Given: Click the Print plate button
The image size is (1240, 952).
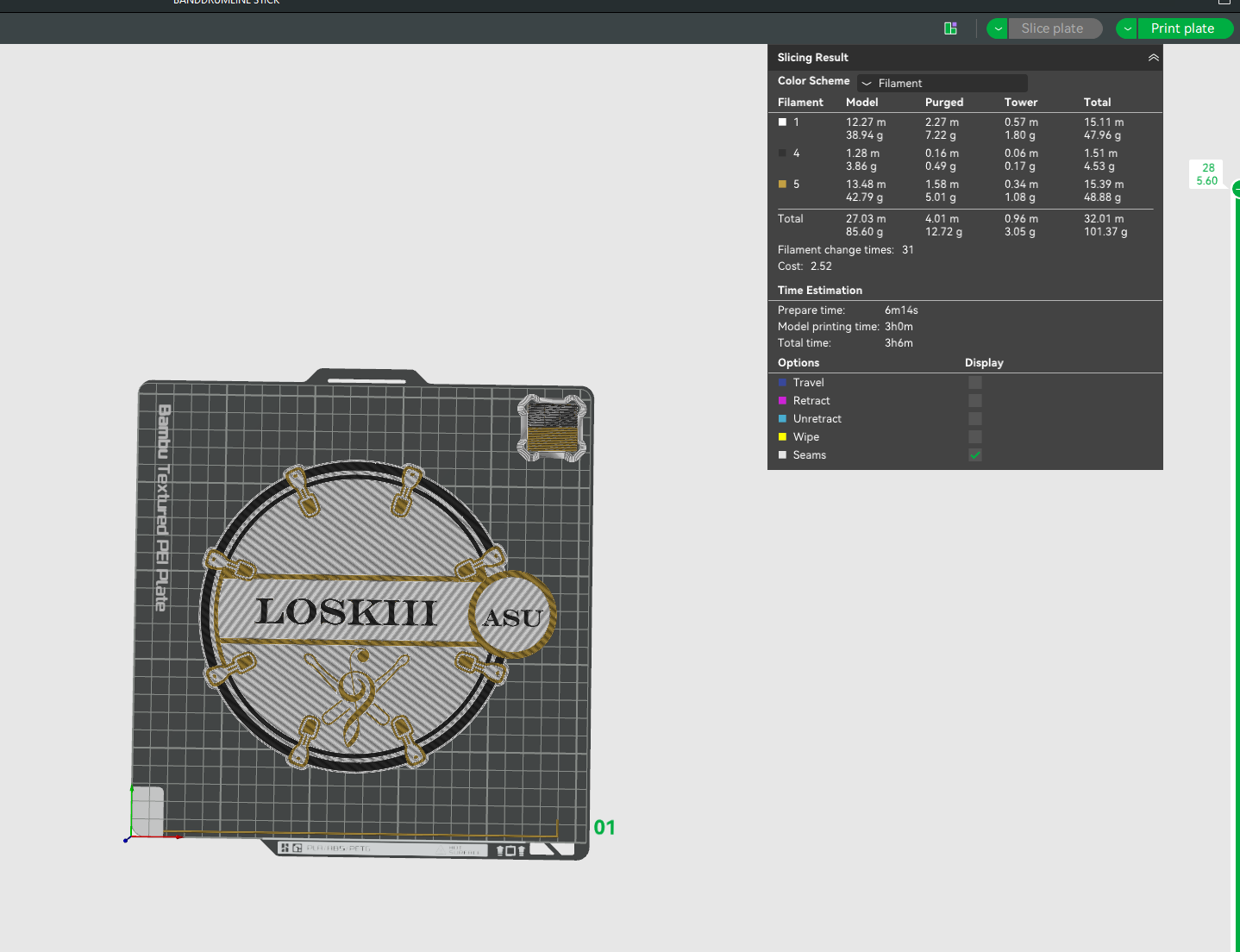Looking at the screenshot, I should [x=1185, y=28].
